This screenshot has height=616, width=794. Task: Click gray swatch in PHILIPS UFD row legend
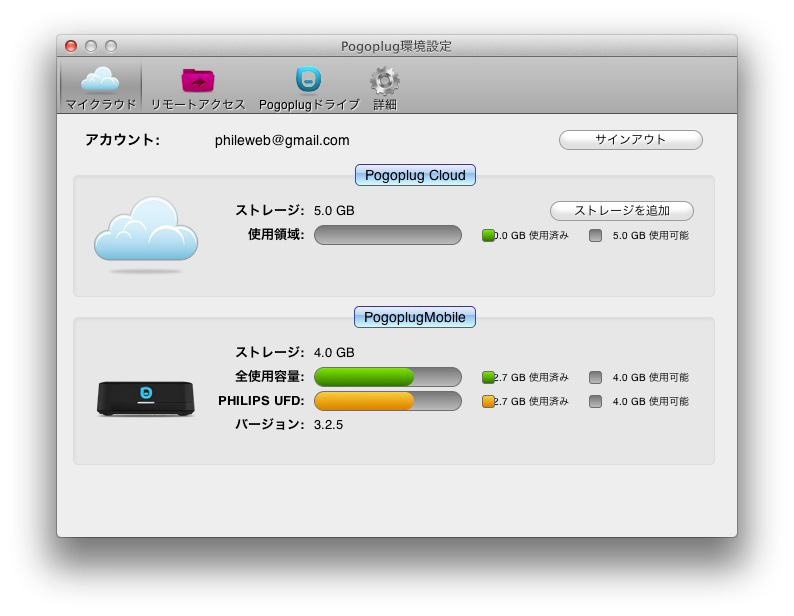[596, 402]
